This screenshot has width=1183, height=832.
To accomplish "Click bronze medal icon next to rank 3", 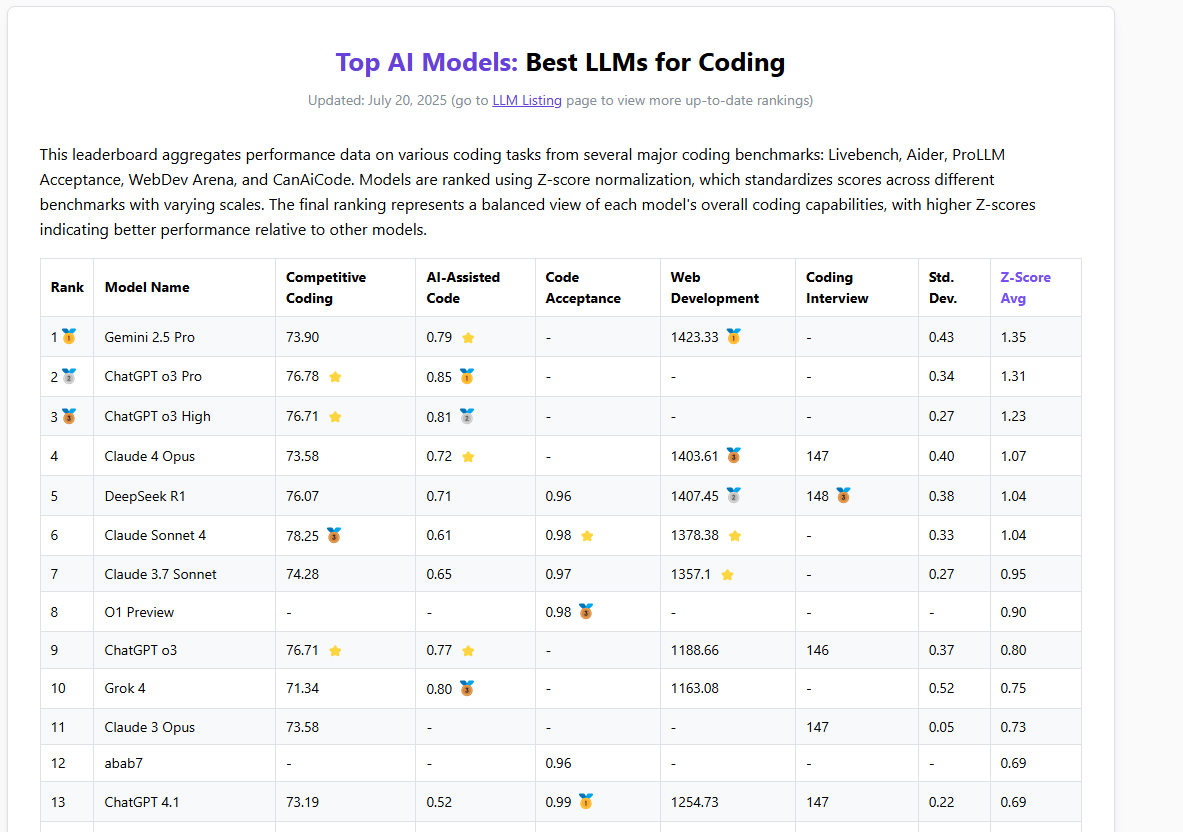I will click(x=69, y=416).
